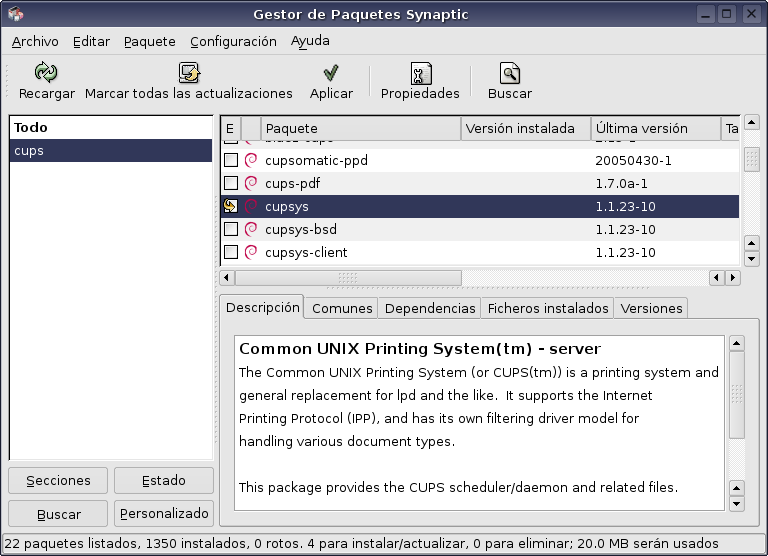The image size is (768, 556).
Task: Click the cupsys-bsd package name
Action: [x=301, y=230]
